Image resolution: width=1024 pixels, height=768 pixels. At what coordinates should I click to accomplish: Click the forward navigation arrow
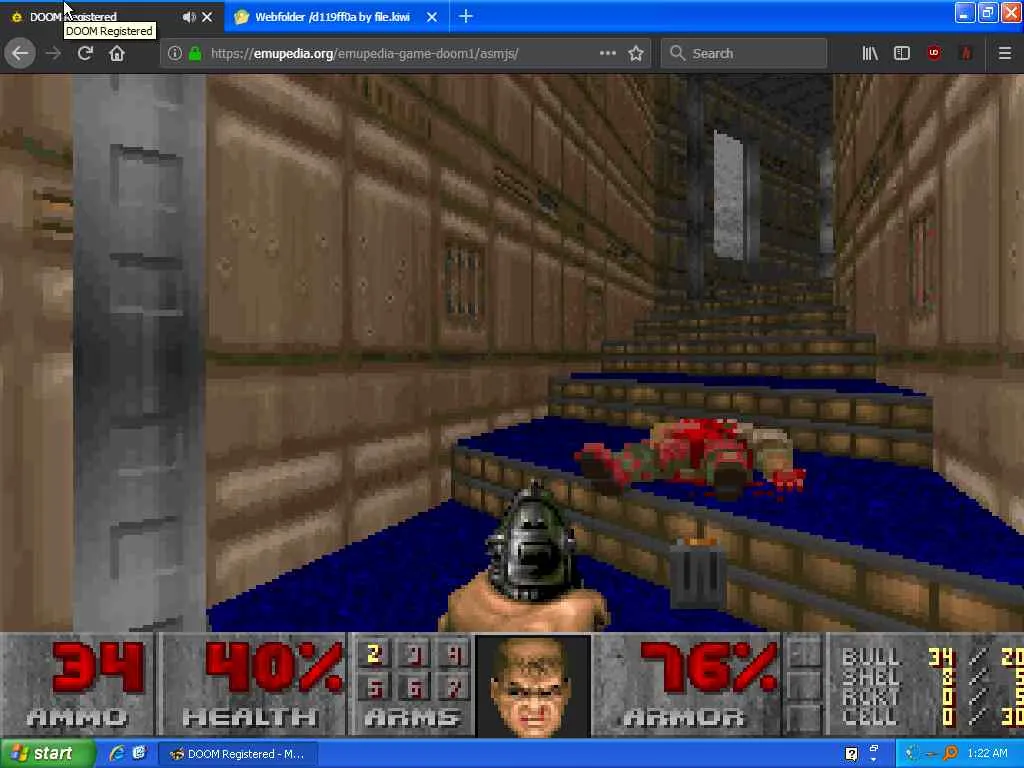point(54,54)
